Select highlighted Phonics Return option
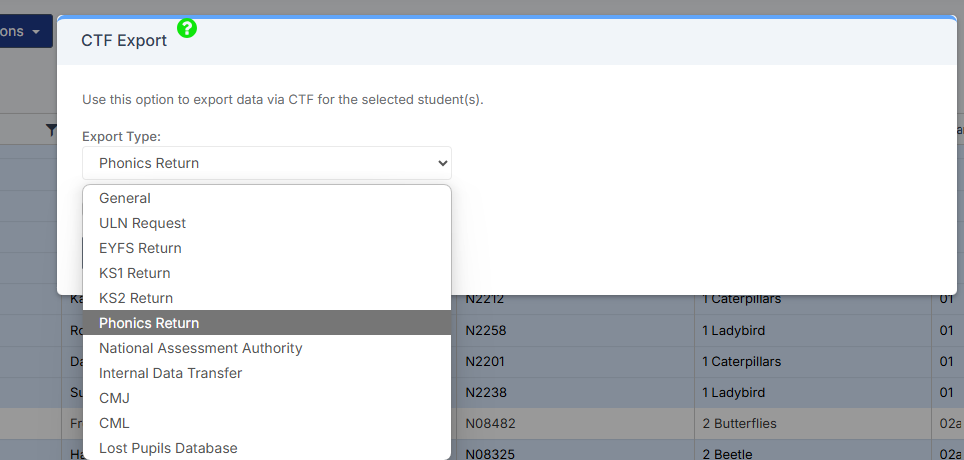 149,323
